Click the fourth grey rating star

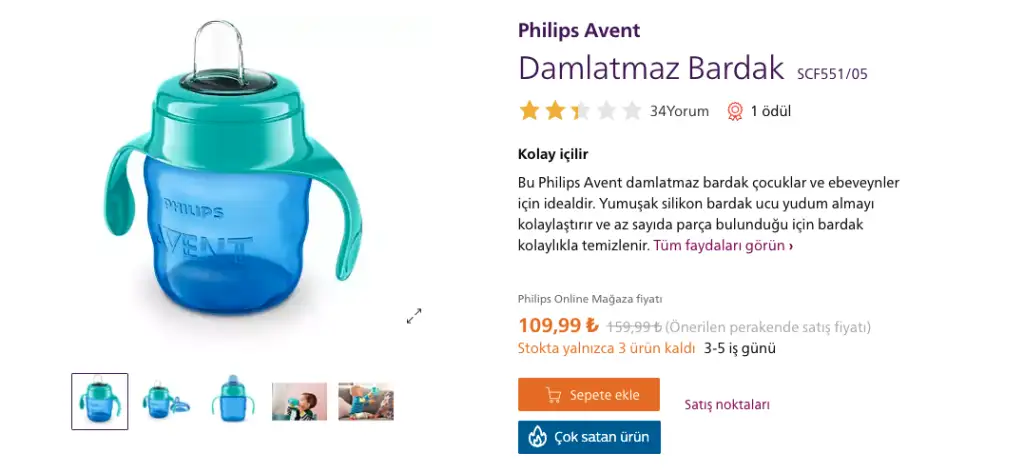606,111
